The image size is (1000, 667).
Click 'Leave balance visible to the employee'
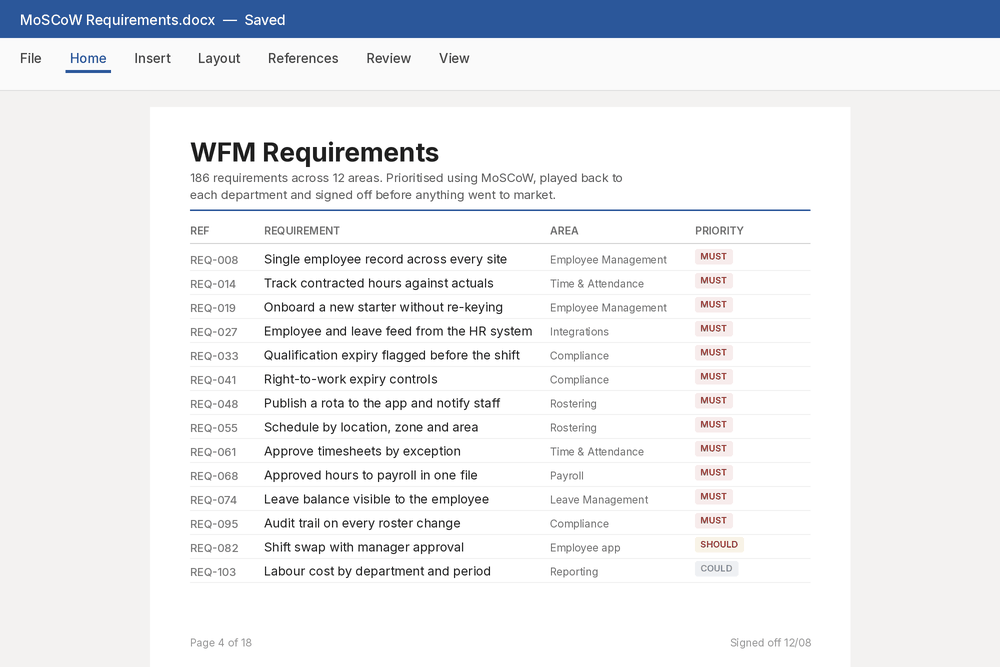pos(376,499)
